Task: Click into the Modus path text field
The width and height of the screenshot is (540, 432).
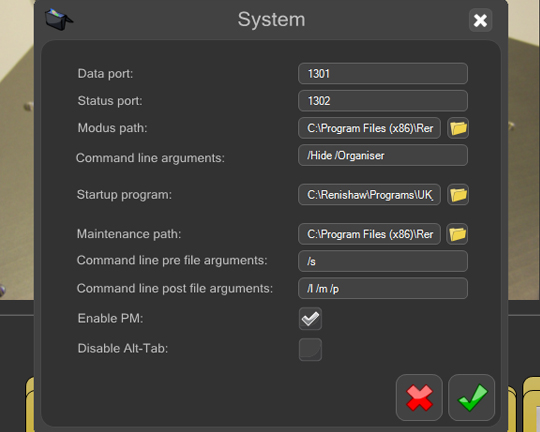Action: [369, 128]
